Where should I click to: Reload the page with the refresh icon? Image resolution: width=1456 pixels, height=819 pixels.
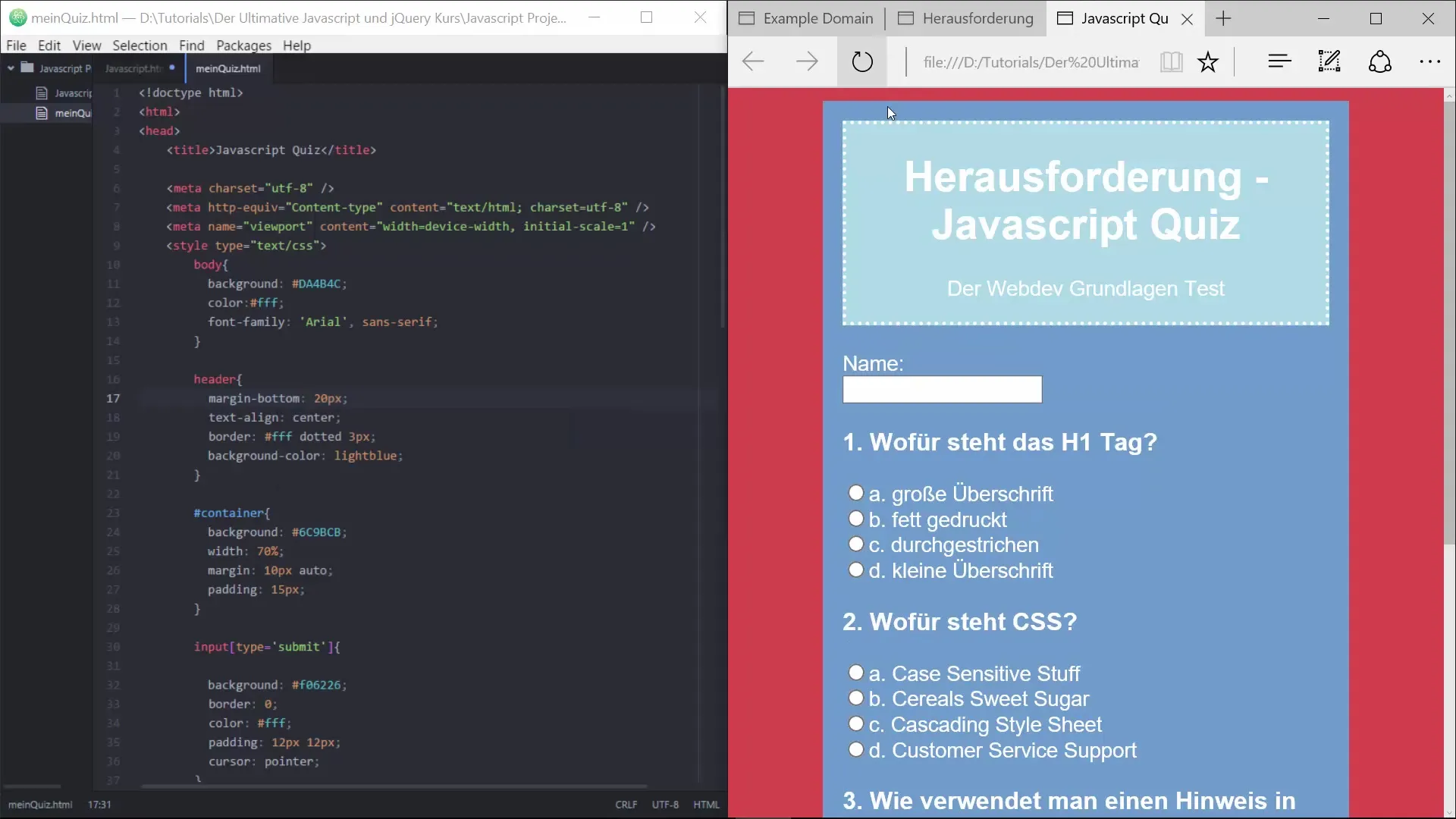coord(862,61)
